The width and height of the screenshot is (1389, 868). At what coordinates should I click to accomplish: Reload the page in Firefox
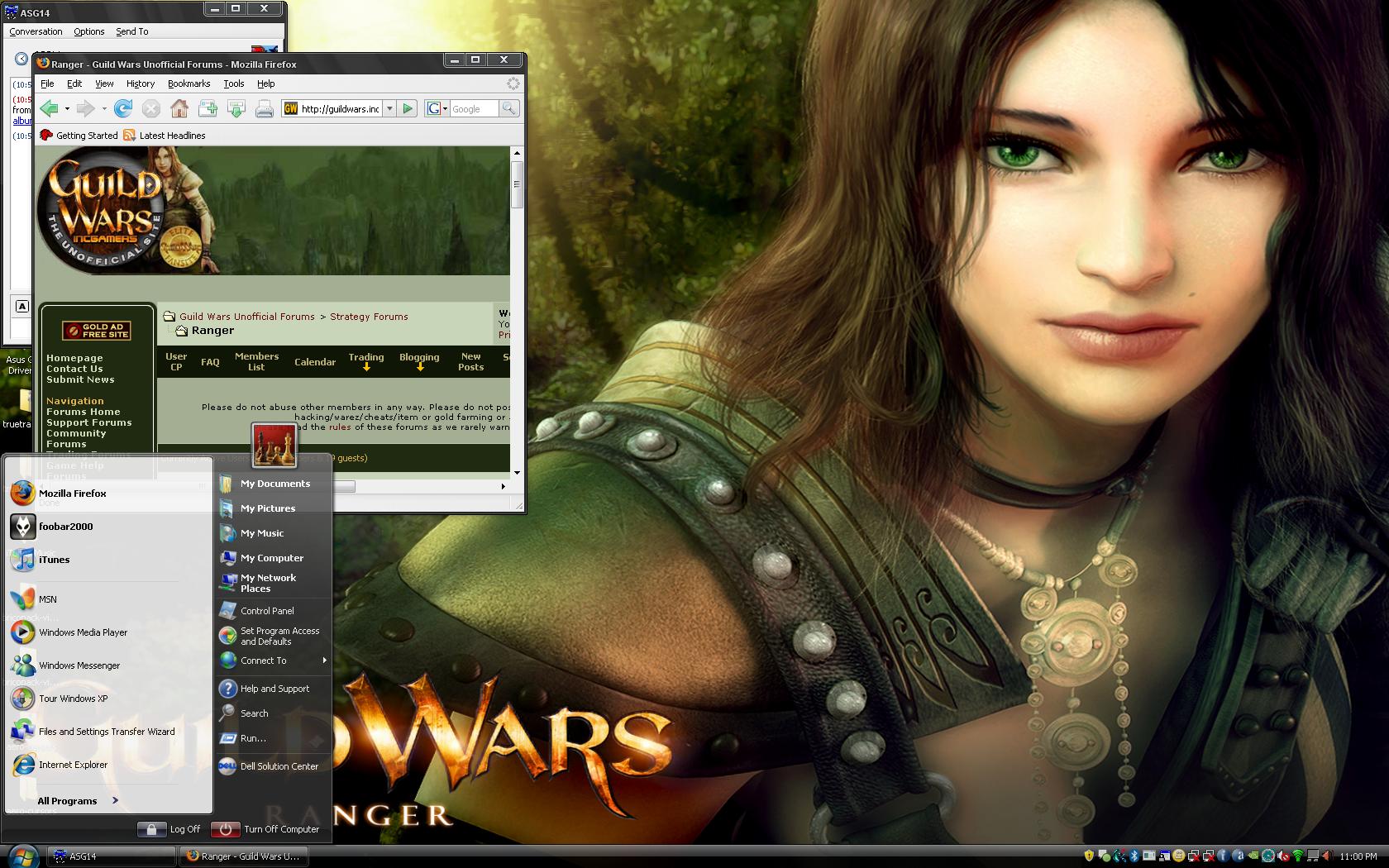pos(123,108)
